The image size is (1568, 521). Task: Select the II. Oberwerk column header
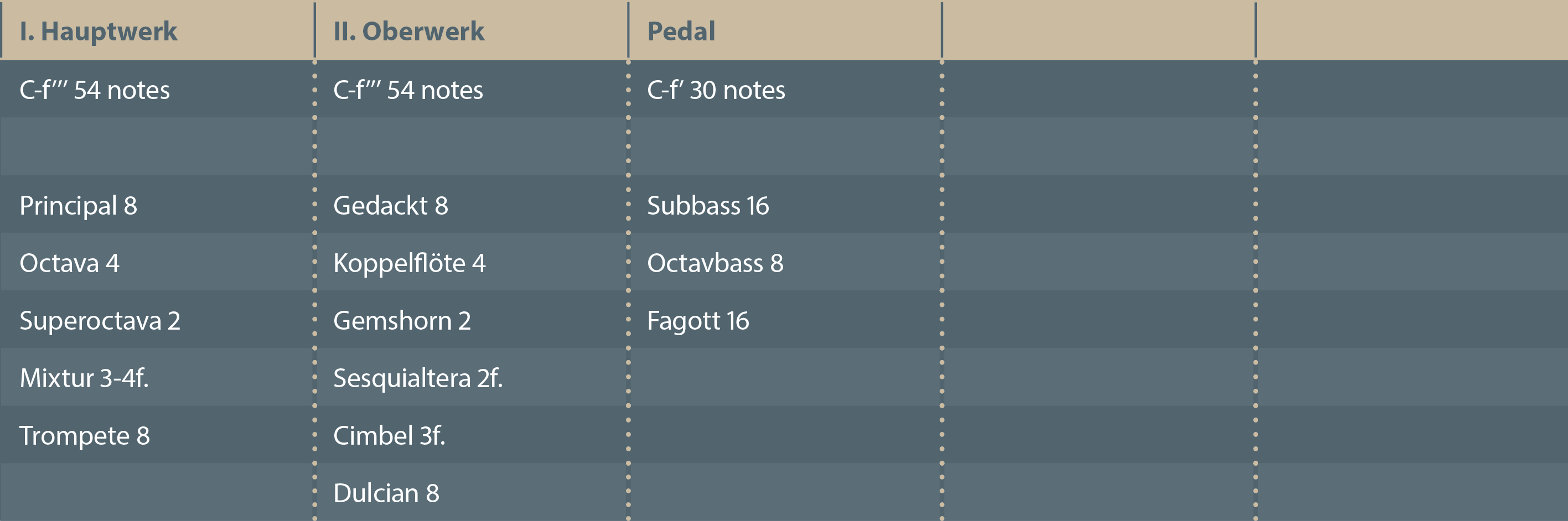coord(408,31)
